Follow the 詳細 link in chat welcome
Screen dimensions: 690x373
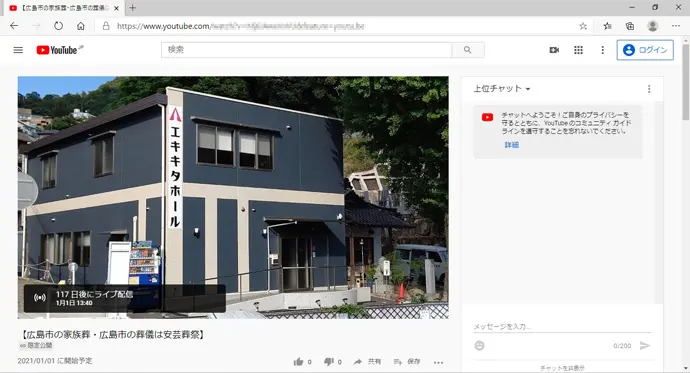511,145
